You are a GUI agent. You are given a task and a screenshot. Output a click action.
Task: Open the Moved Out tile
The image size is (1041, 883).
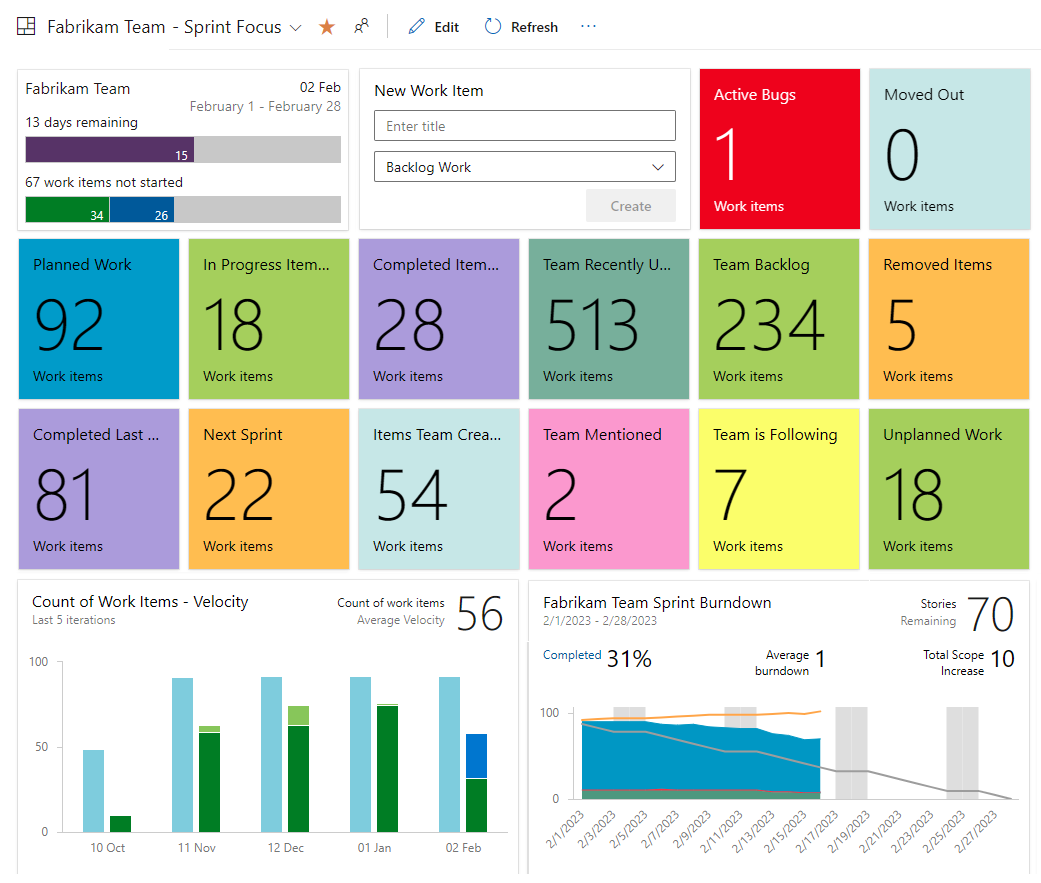[949, 149]
